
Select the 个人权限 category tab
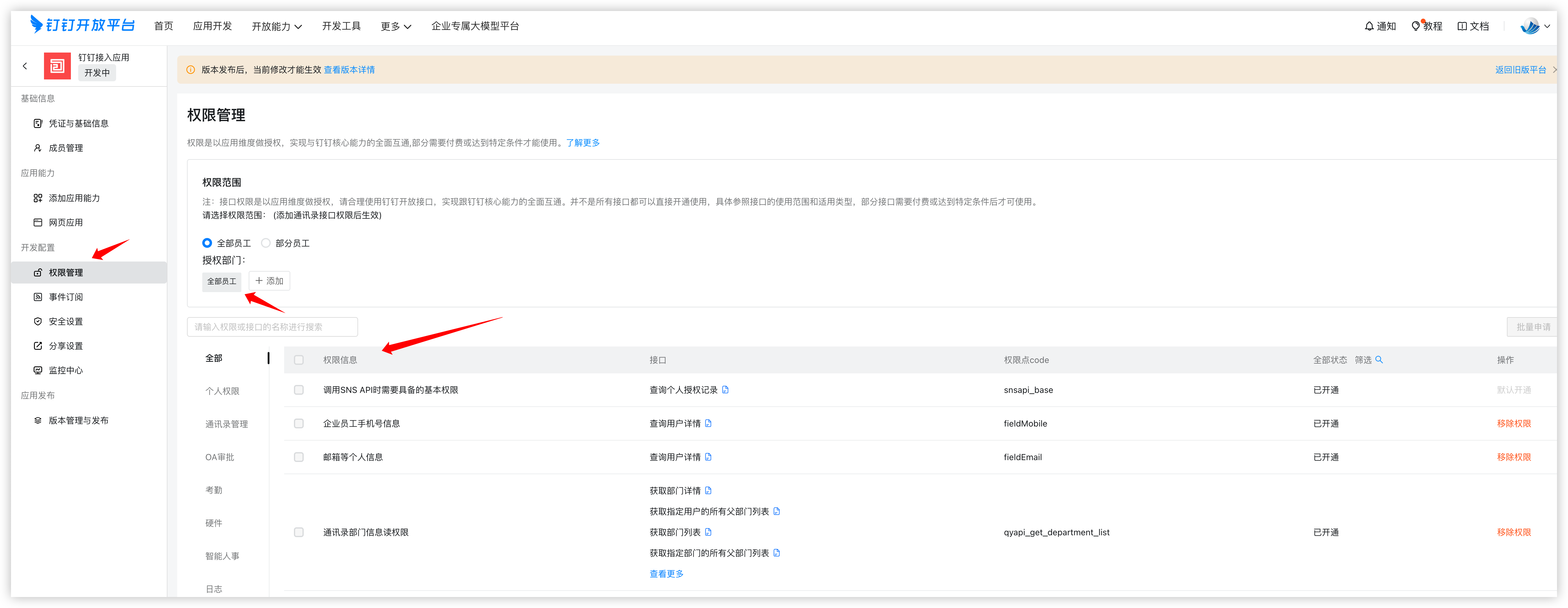(222, 391)
